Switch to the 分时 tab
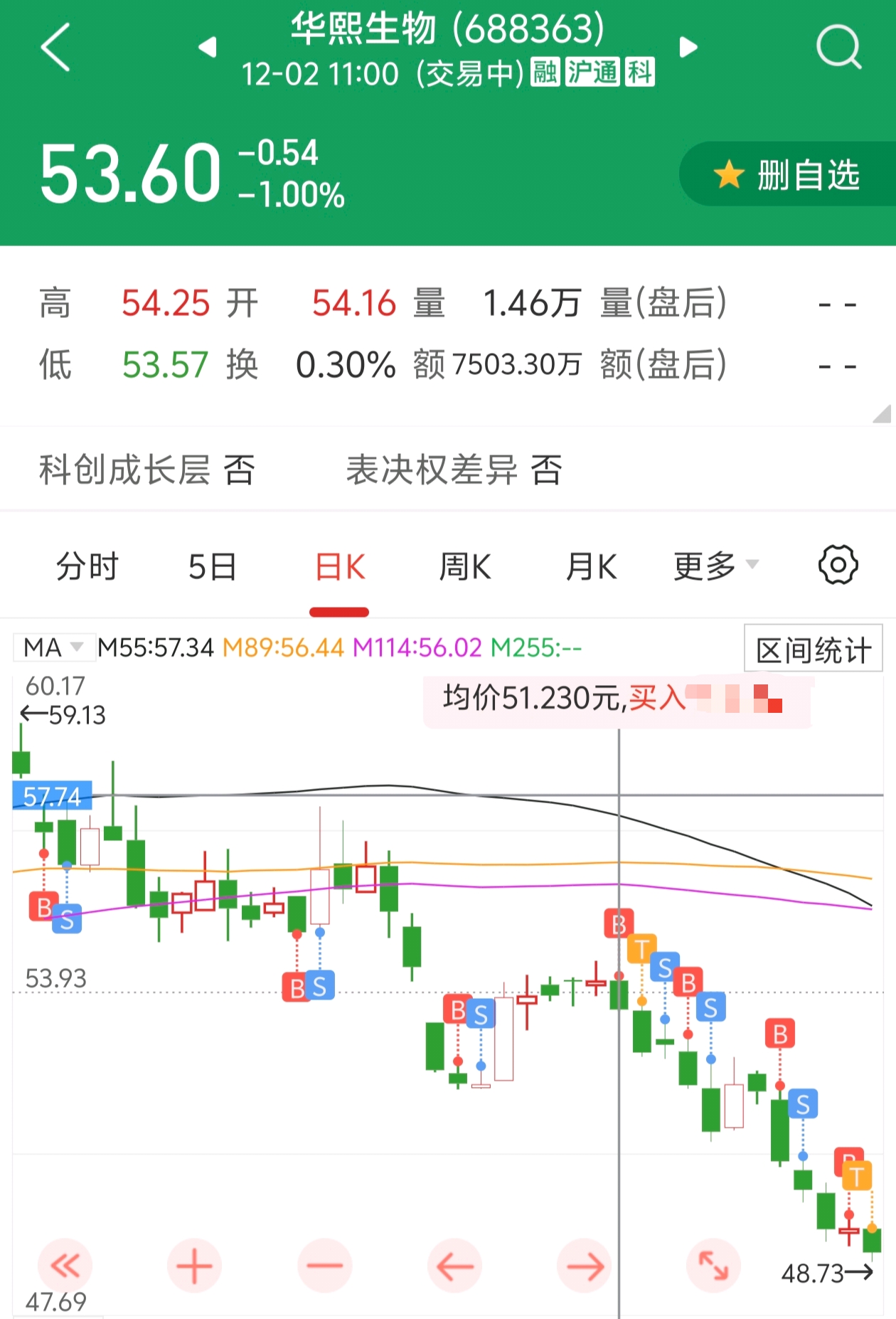 coord(87,567)
